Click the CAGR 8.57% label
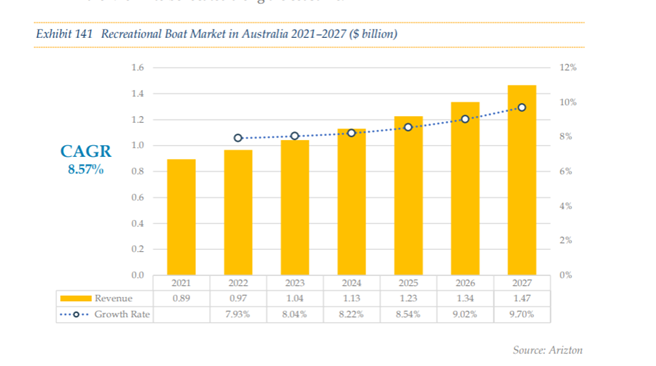Image resolution: width=656 pixels, height=366 pixels. click(86, 159)
